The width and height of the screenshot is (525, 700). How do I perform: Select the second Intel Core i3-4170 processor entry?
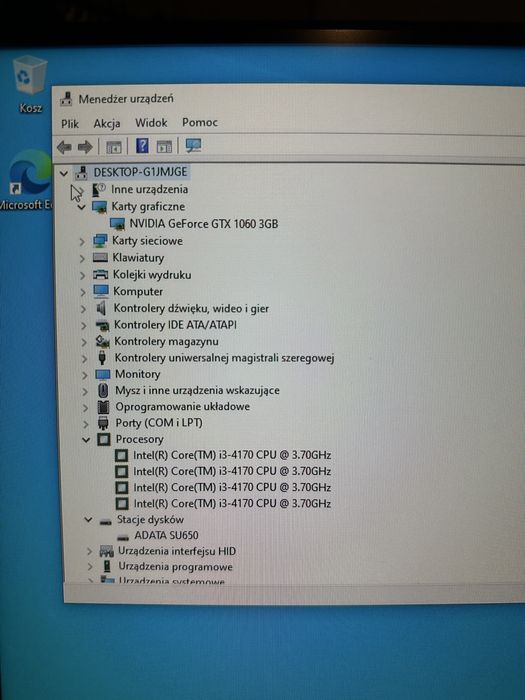click(232, 471)
